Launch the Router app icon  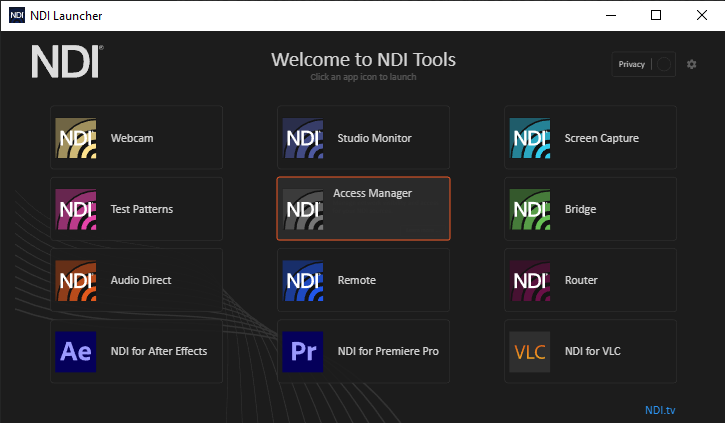[x=530, y=280]
